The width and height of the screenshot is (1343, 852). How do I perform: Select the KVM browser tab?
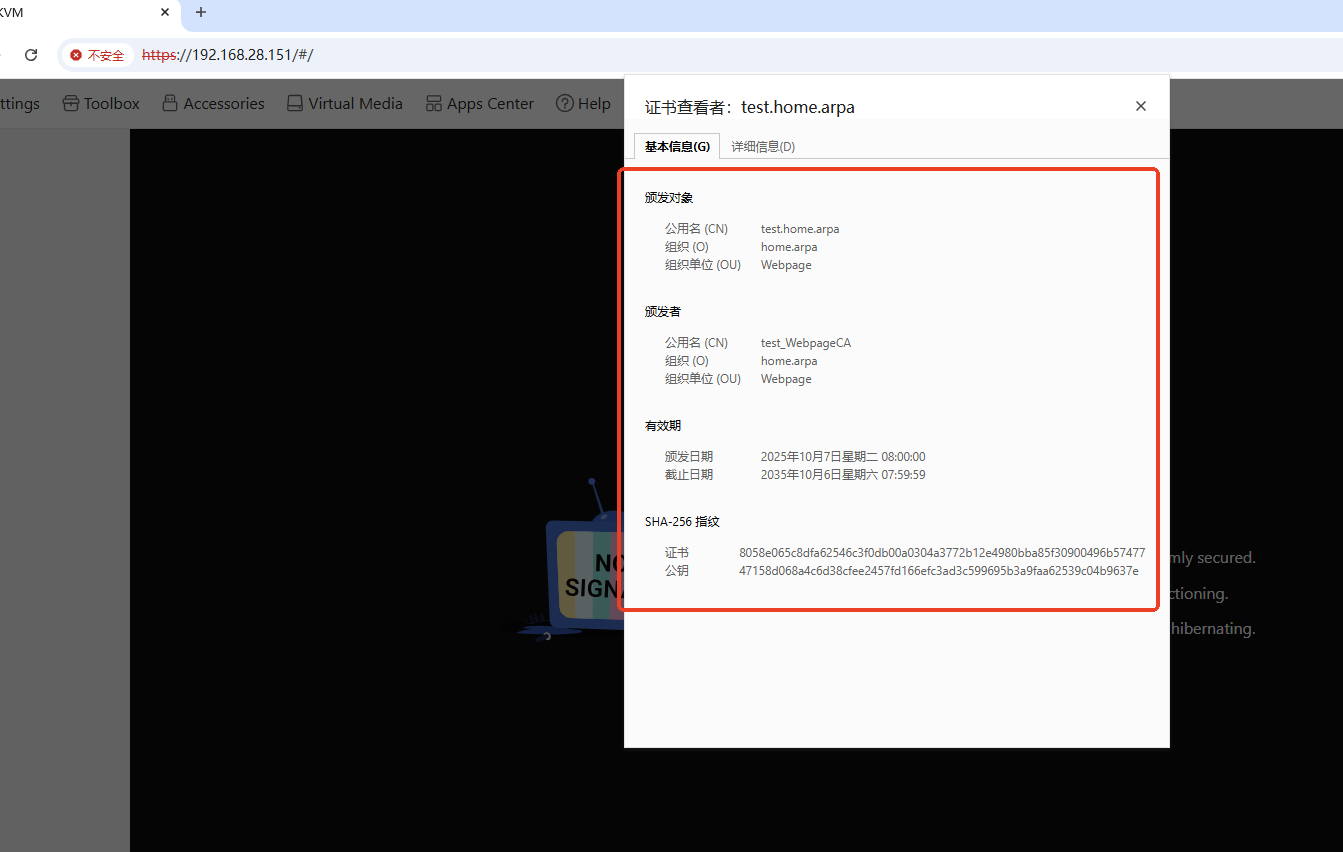60,12
